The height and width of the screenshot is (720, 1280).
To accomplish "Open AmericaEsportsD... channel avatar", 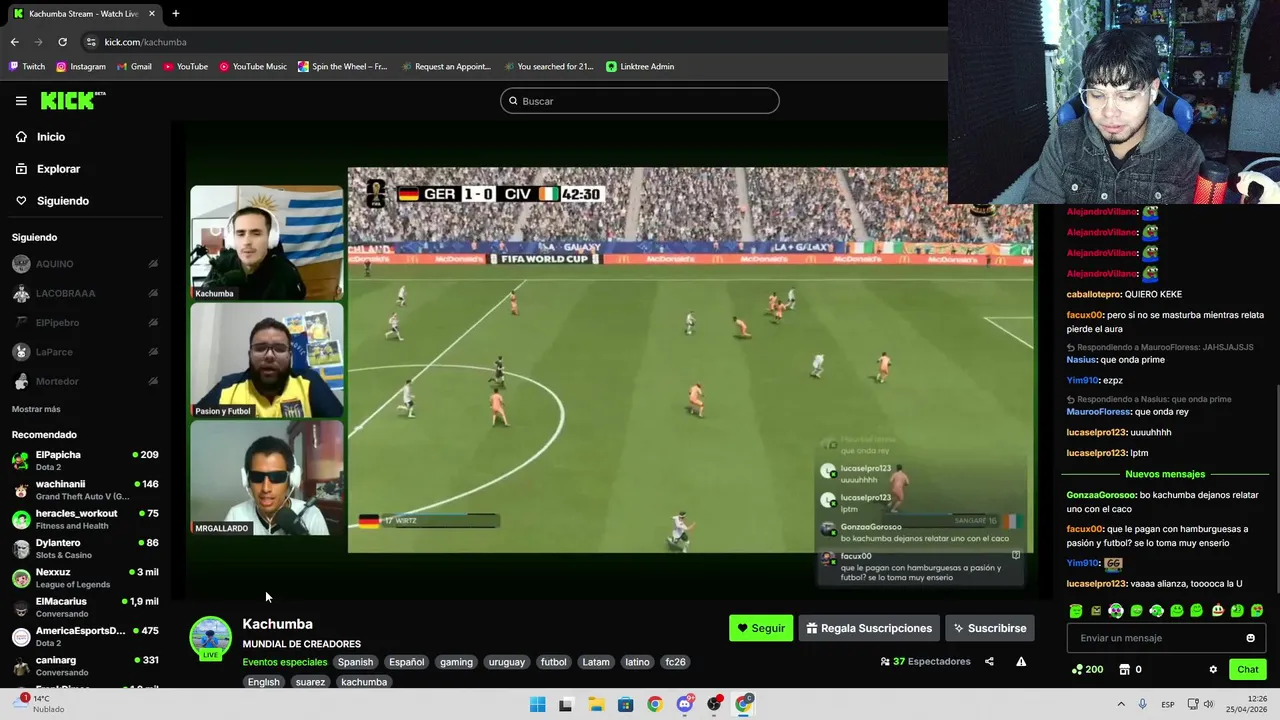I will (x=21, y=636).
